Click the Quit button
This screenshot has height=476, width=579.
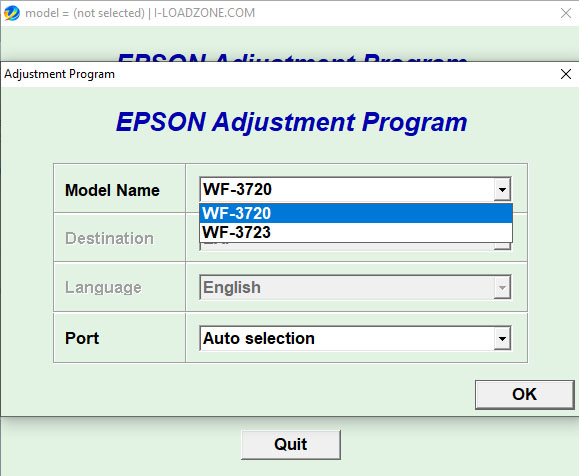click(291, 444)
